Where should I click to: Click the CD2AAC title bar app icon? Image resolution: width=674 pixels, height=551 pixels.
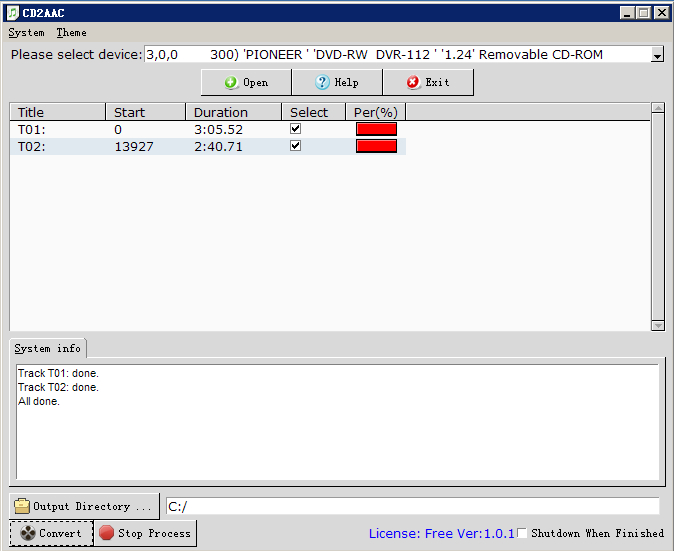click(x=12, y=12)
